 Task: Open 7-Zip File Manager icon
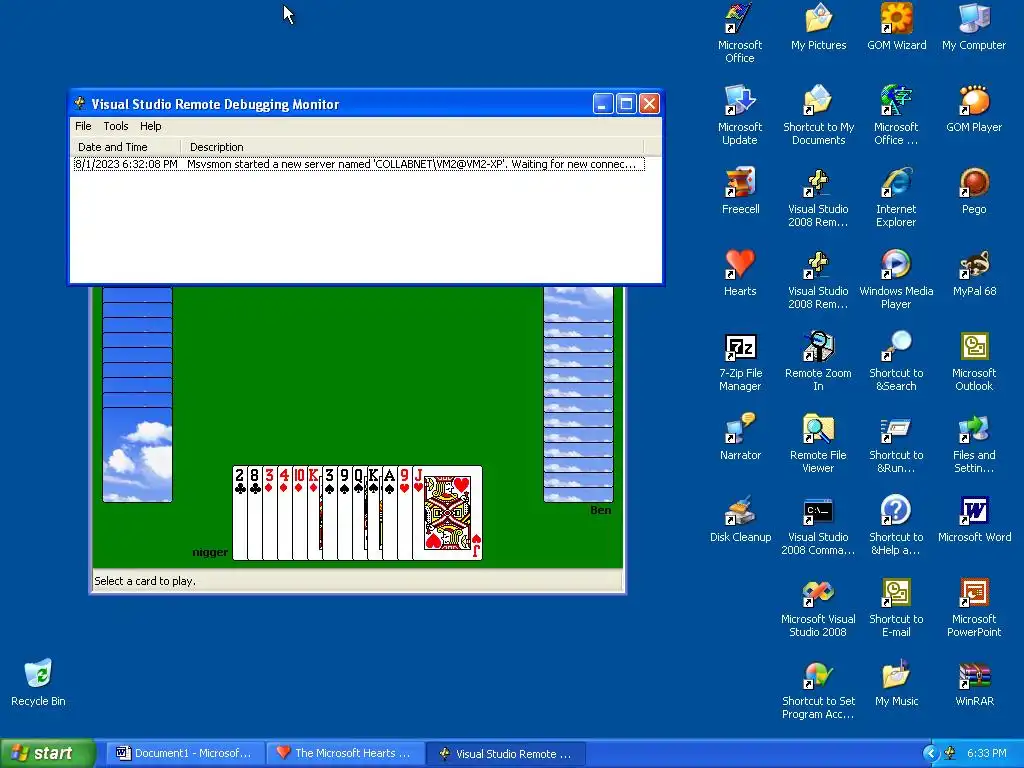point(740,361)
